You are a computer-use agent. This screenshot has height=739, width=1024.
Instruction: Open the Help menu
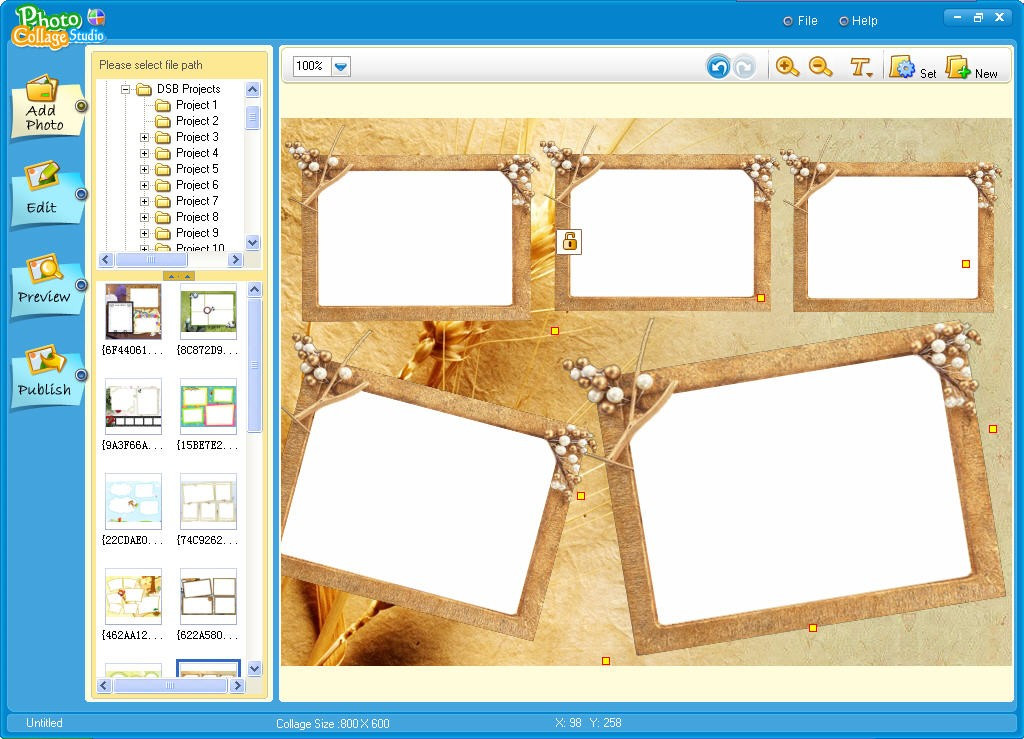pos(859,21)
